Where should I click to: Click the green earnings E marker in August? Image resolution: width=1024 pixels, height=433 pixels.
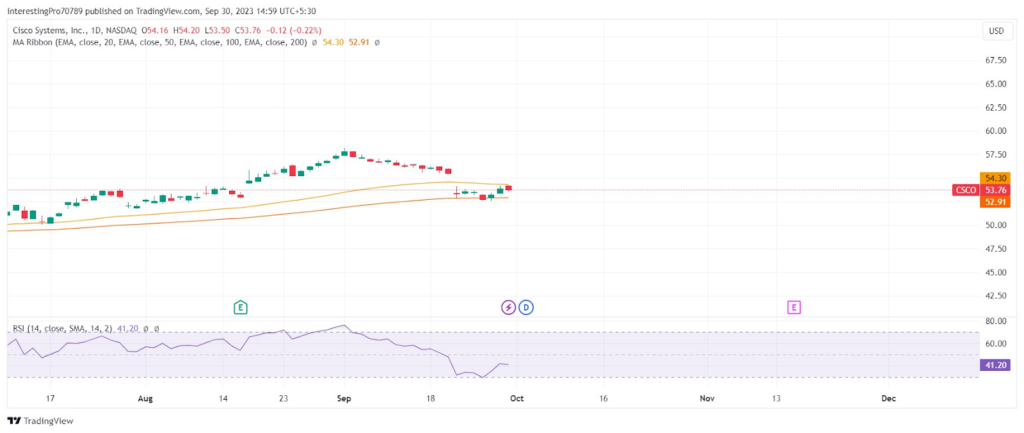coord(240,306)
